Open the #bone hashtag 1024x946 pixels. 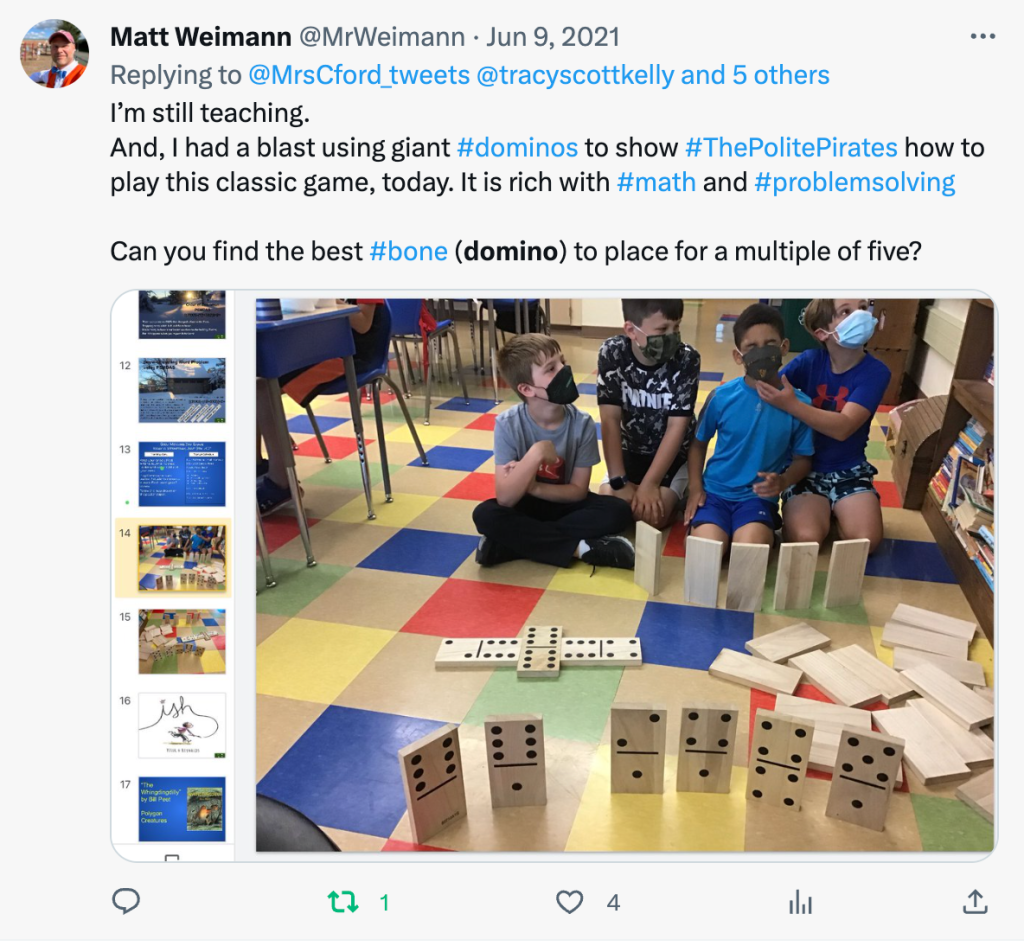[x=408, y=251]
